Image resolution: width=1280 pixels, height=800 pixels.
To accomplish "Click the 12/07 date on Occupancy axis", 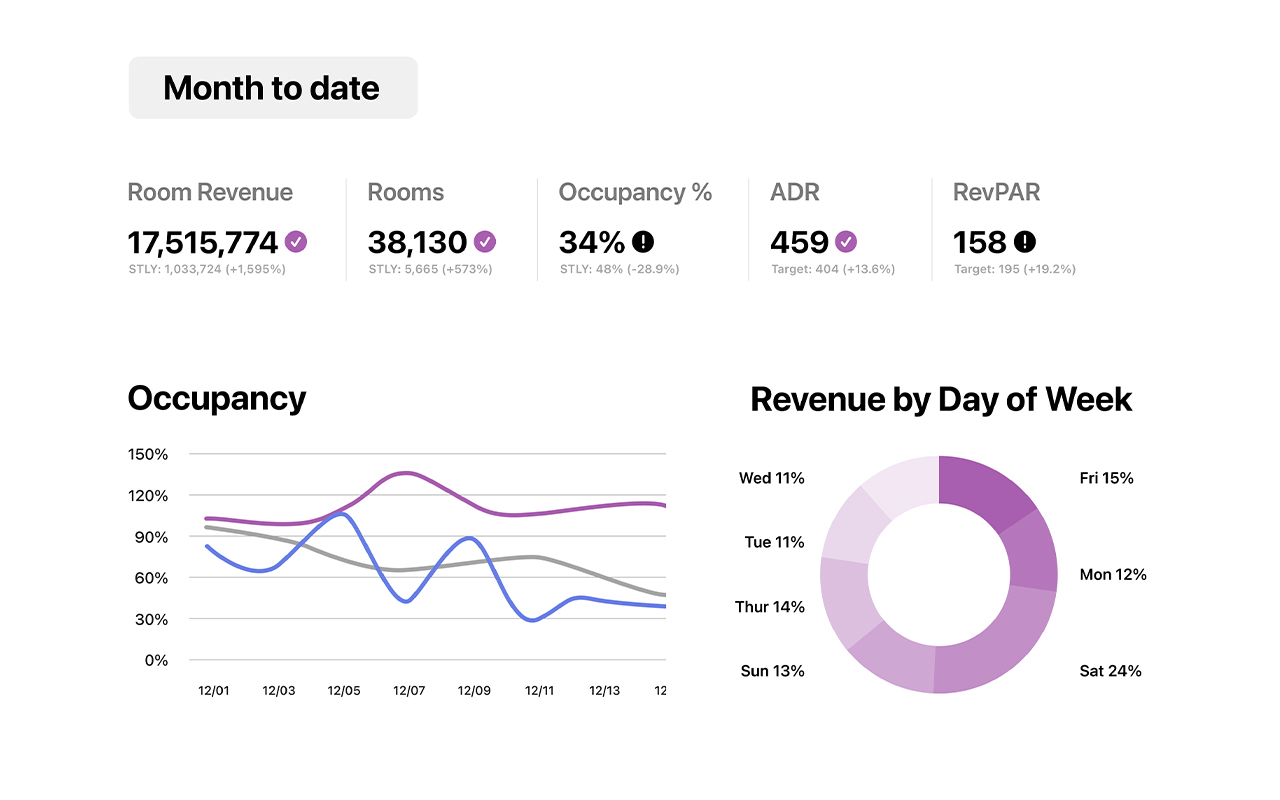I will point(409,691).
